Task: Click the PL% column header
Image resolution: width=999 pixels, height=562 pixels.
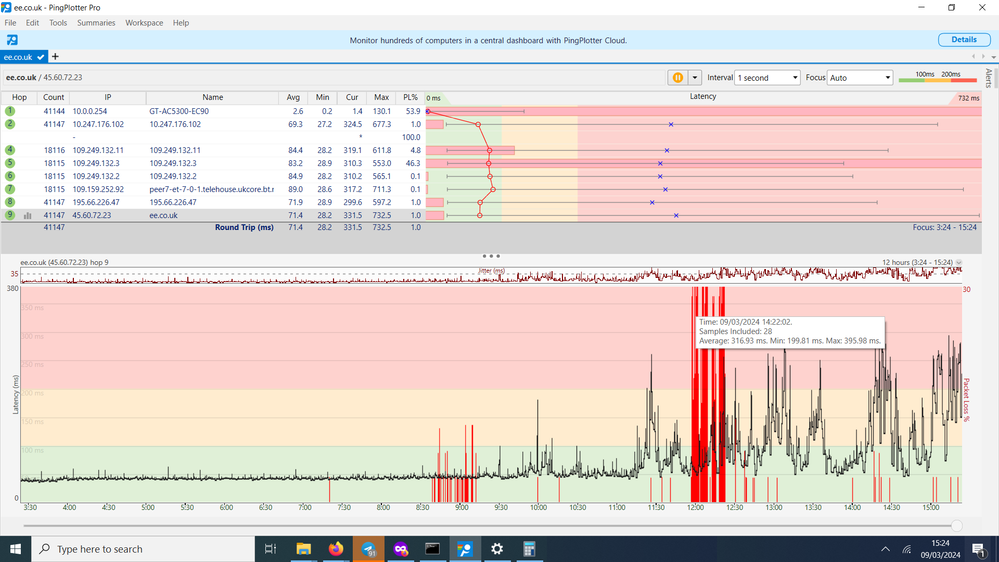Action: click(x=410, y=97)
